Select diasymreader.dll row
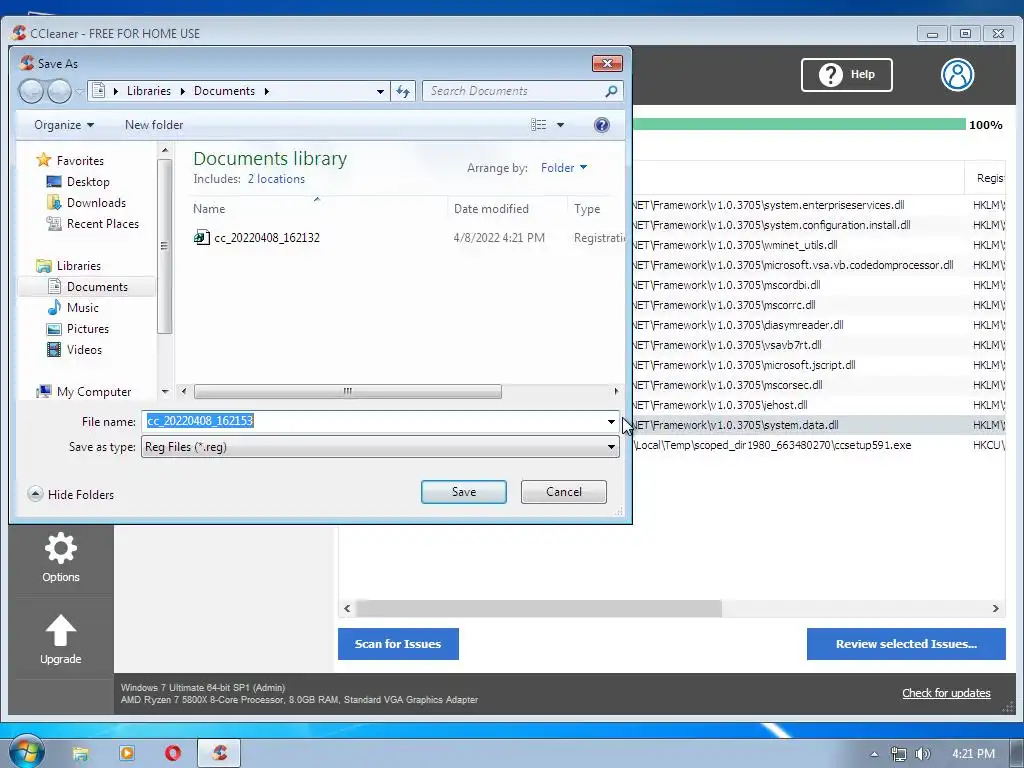This screenshot has height=768, width=1024. 818,325
